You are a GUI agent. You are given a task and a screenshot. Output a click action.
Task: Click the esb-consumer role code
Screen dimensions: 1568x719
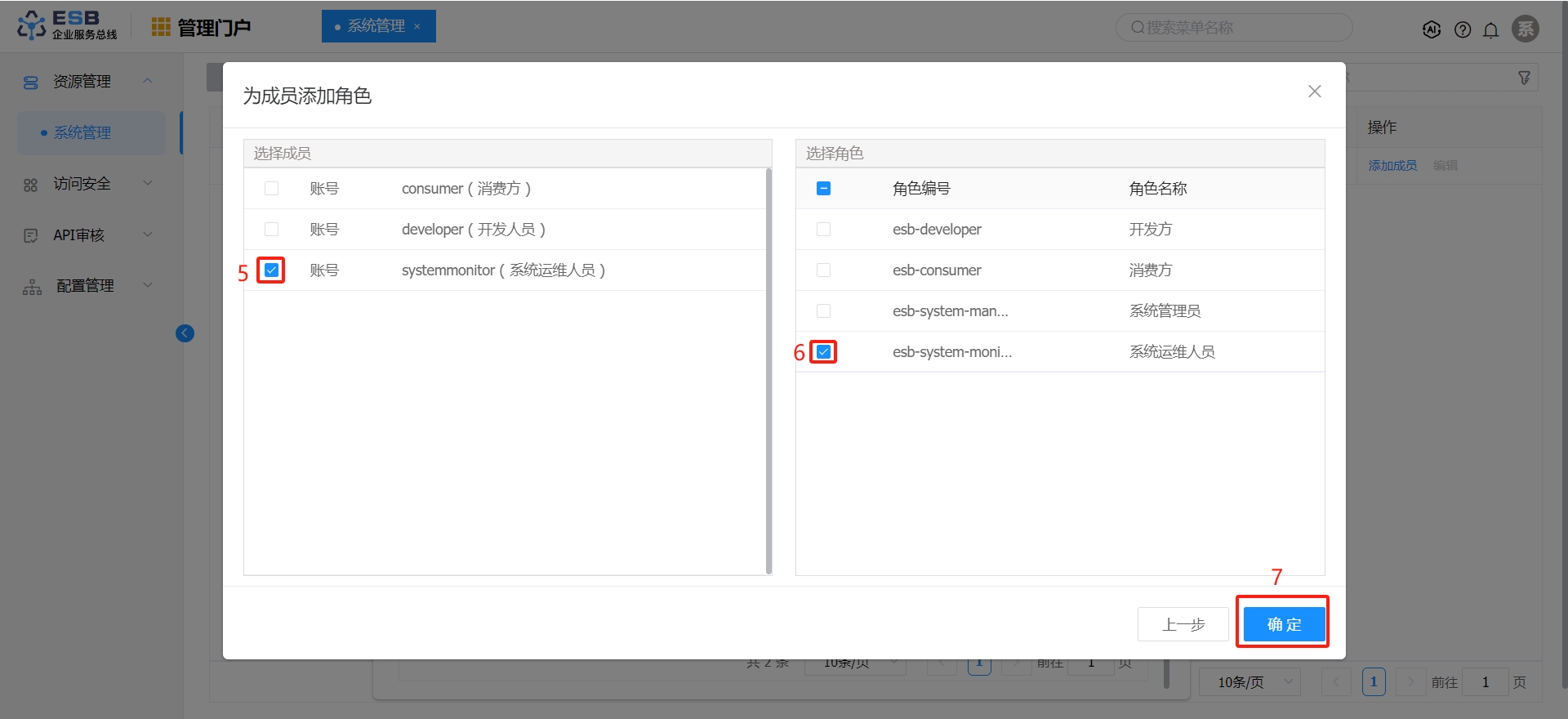click(x=937, y=270)
